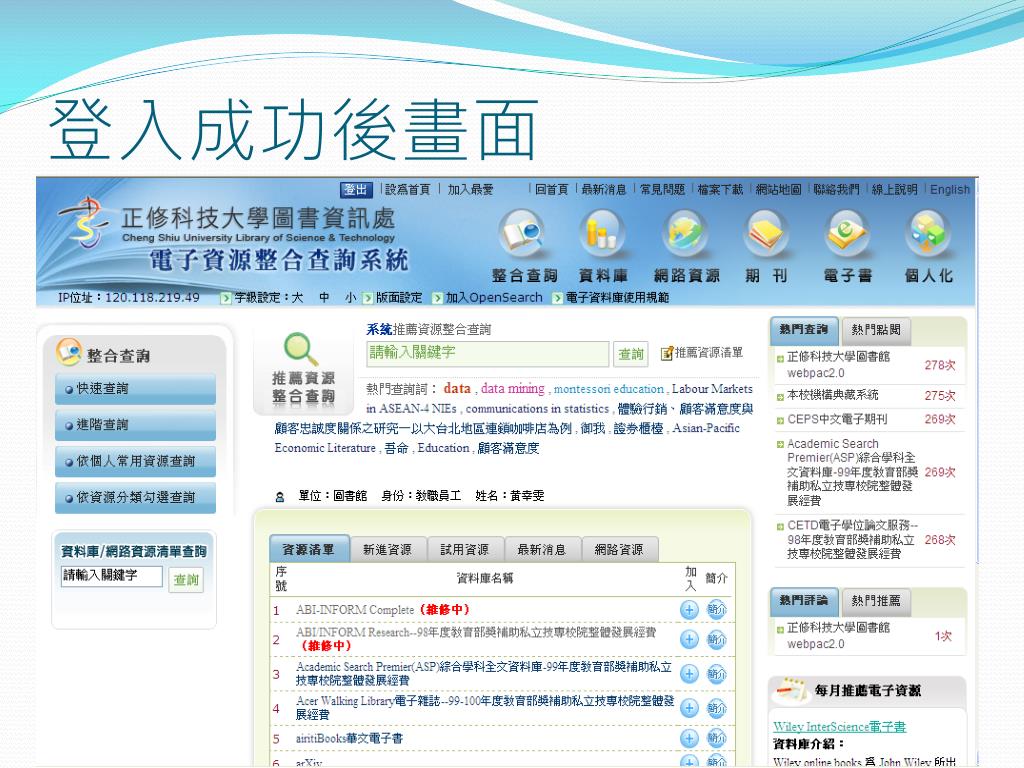Viewport: 1024px width, 768px height.
Task: Select 快速查詢 in sidebar
Action: [x=135, y=389]
